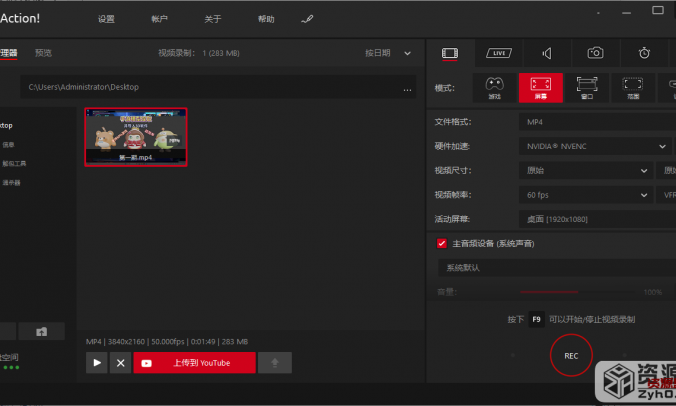Image resolution: width=676 pixels, height=406 pixels.
Task: Select the 第一期.mp4 video thumbnail
Action: point(136,137)
